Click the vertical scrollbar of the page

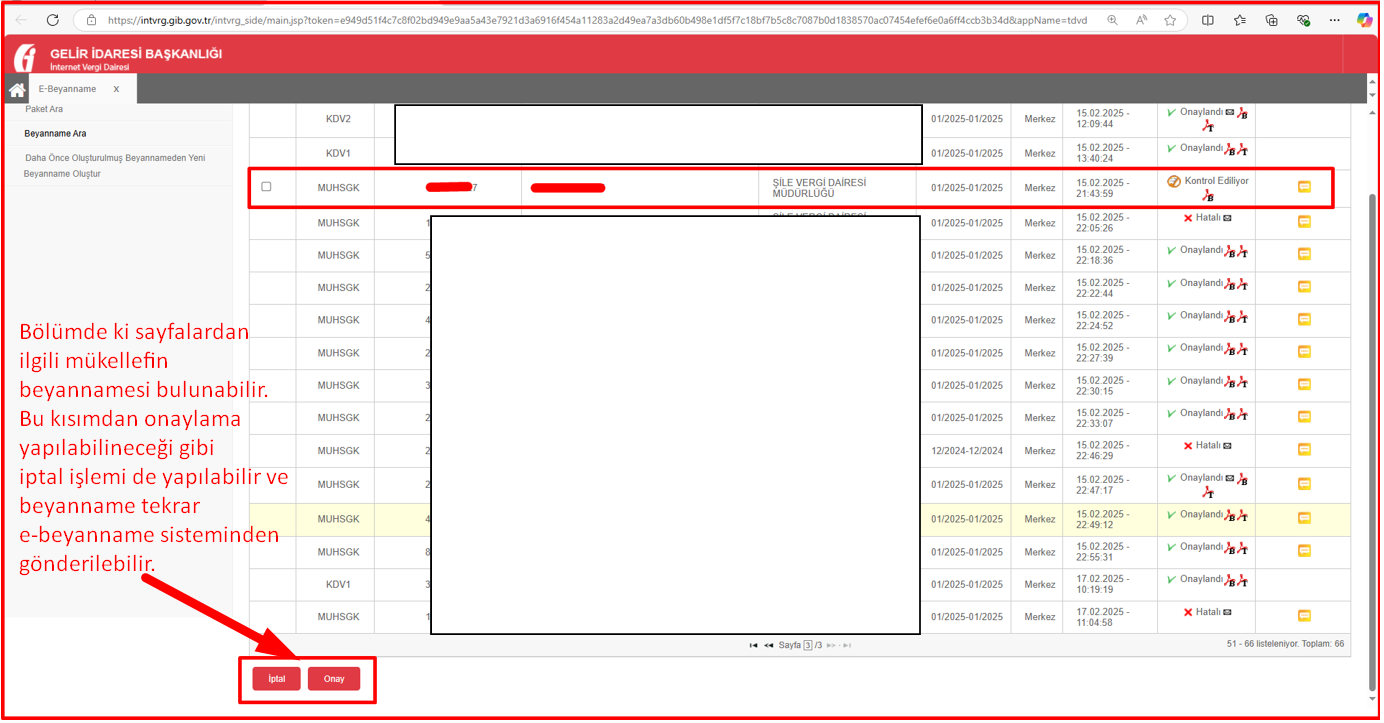pyautogui.click(x=1372, y=400)
